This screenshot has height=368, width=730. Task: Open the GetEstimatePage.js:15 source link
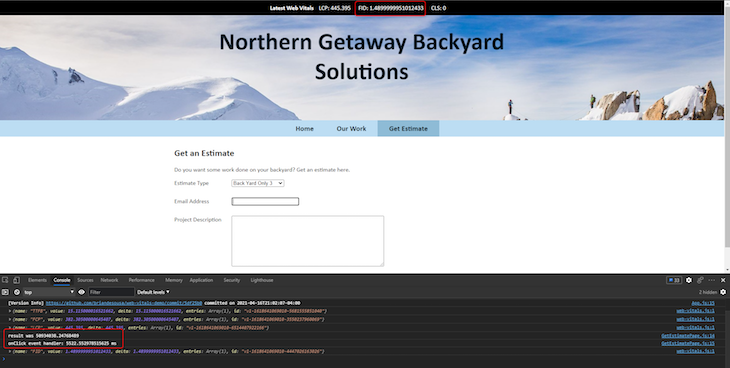(x=688, y=343)
